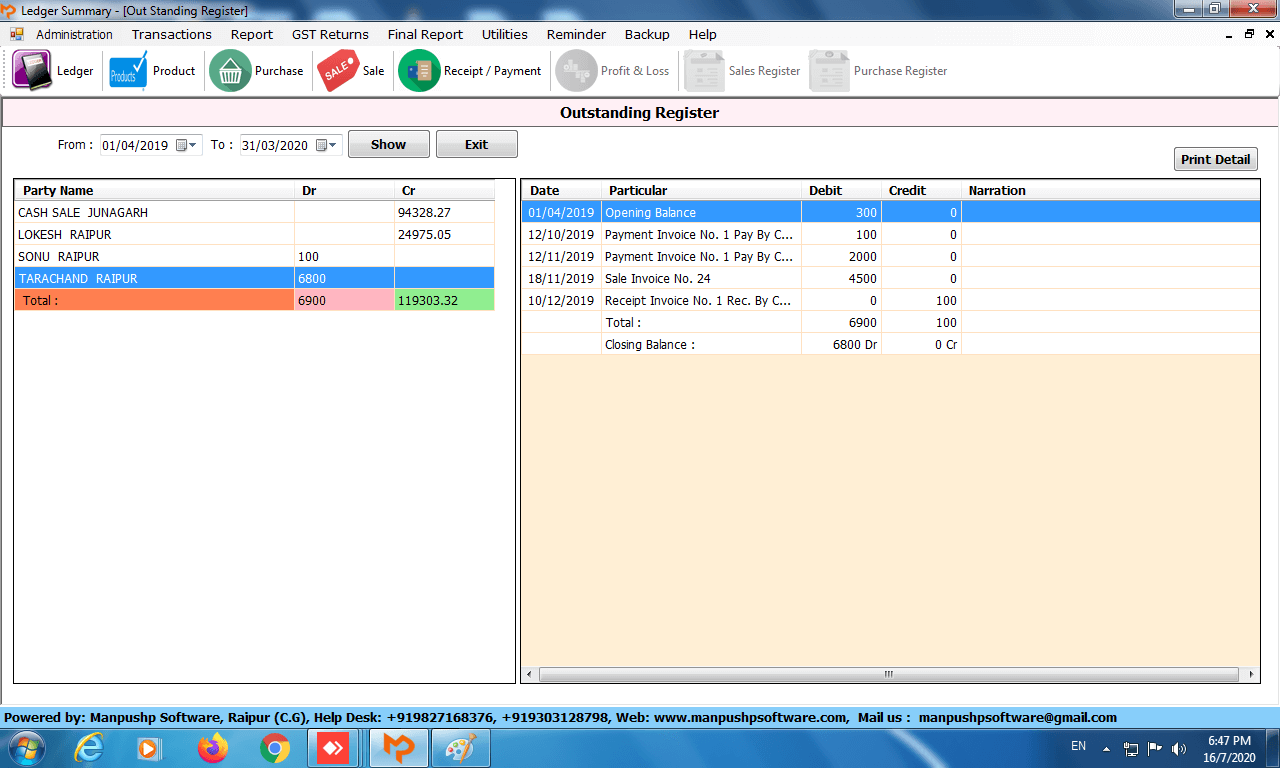Open the Final Report menu
The image size is (1280, 768).
pyautogui.click(x=425, y=34)
